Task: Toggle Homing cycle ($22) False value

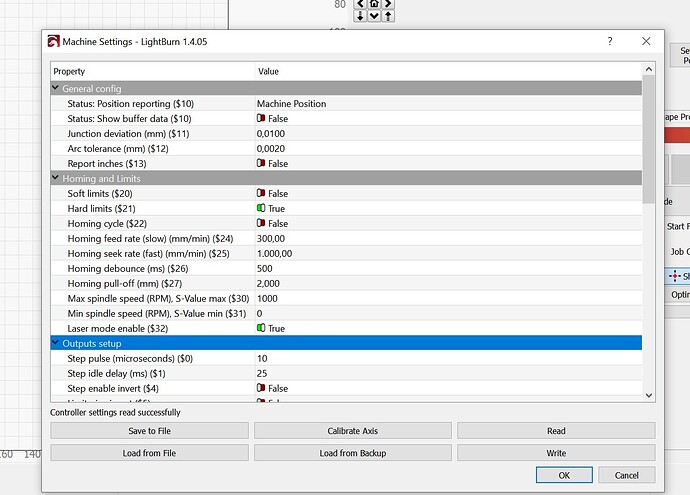Action: point(272,223)
